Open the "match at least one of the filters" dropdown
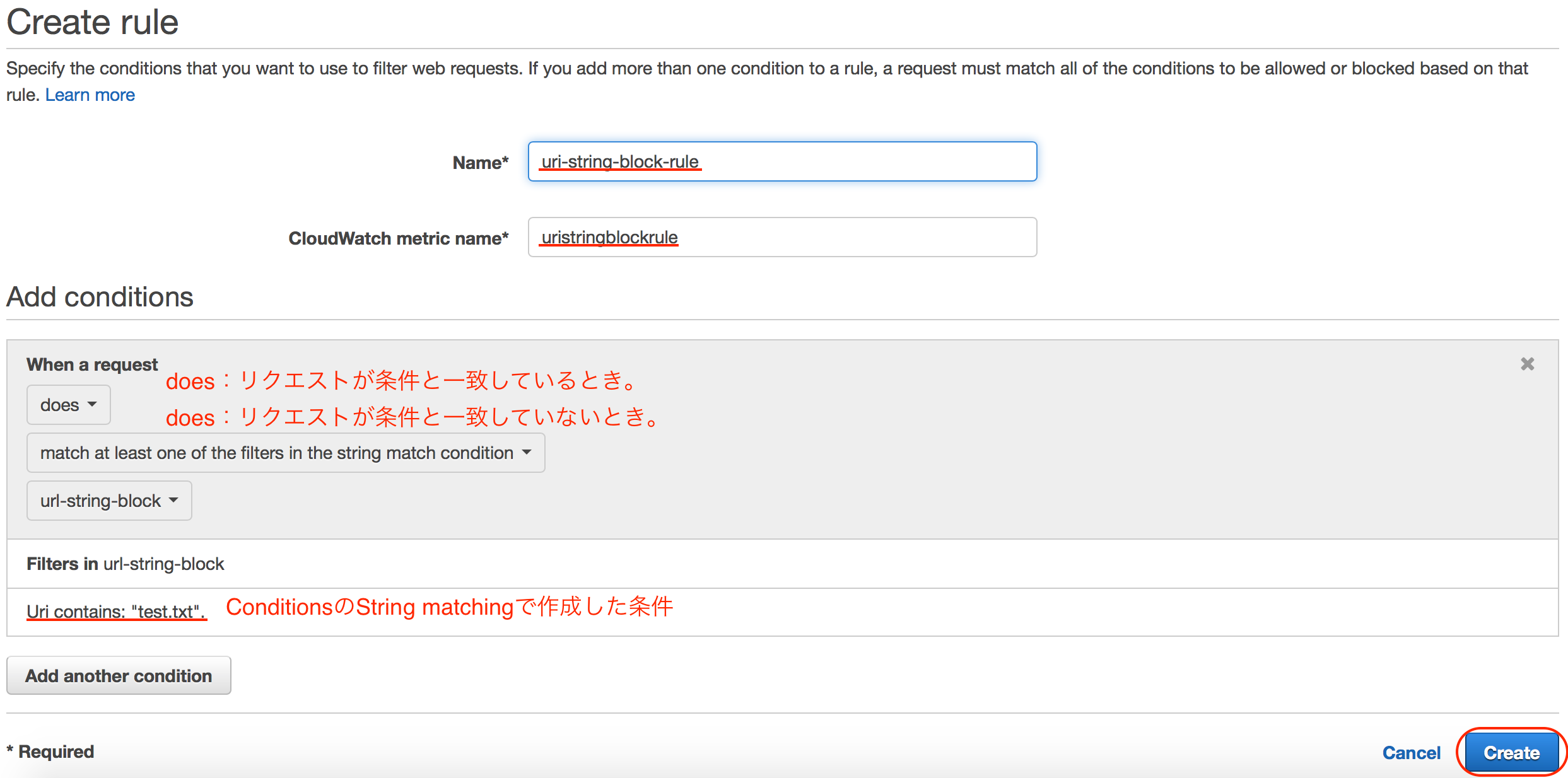1568x778 pixels. tap(285, 453)
